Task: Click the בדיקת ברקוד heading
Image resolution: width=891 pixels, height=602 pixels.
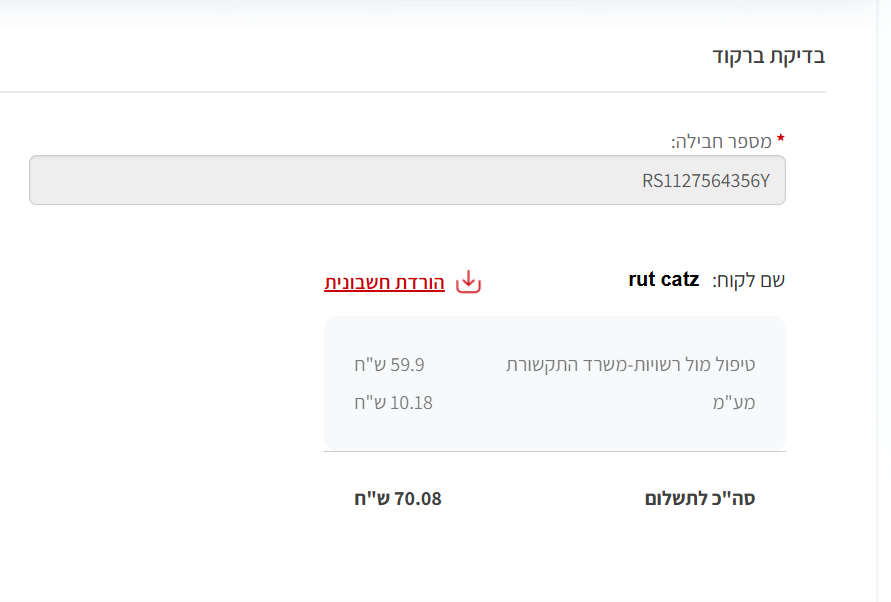Action: pyautogui.click(x=768, y=56)
